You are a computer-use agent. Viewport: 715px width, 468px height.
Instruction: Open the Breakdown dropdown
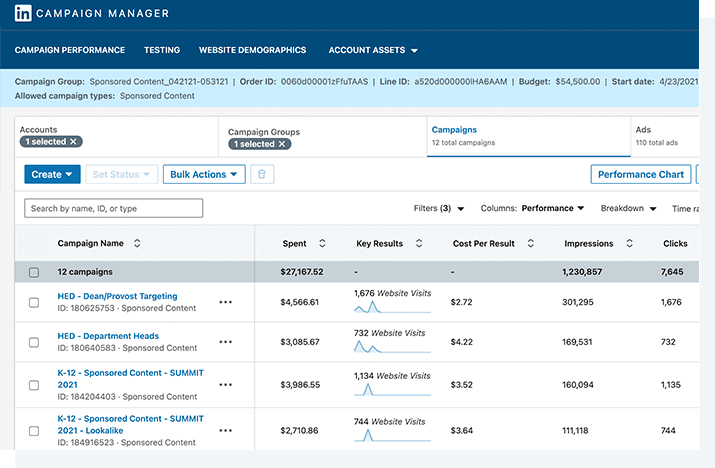point(628,208)
